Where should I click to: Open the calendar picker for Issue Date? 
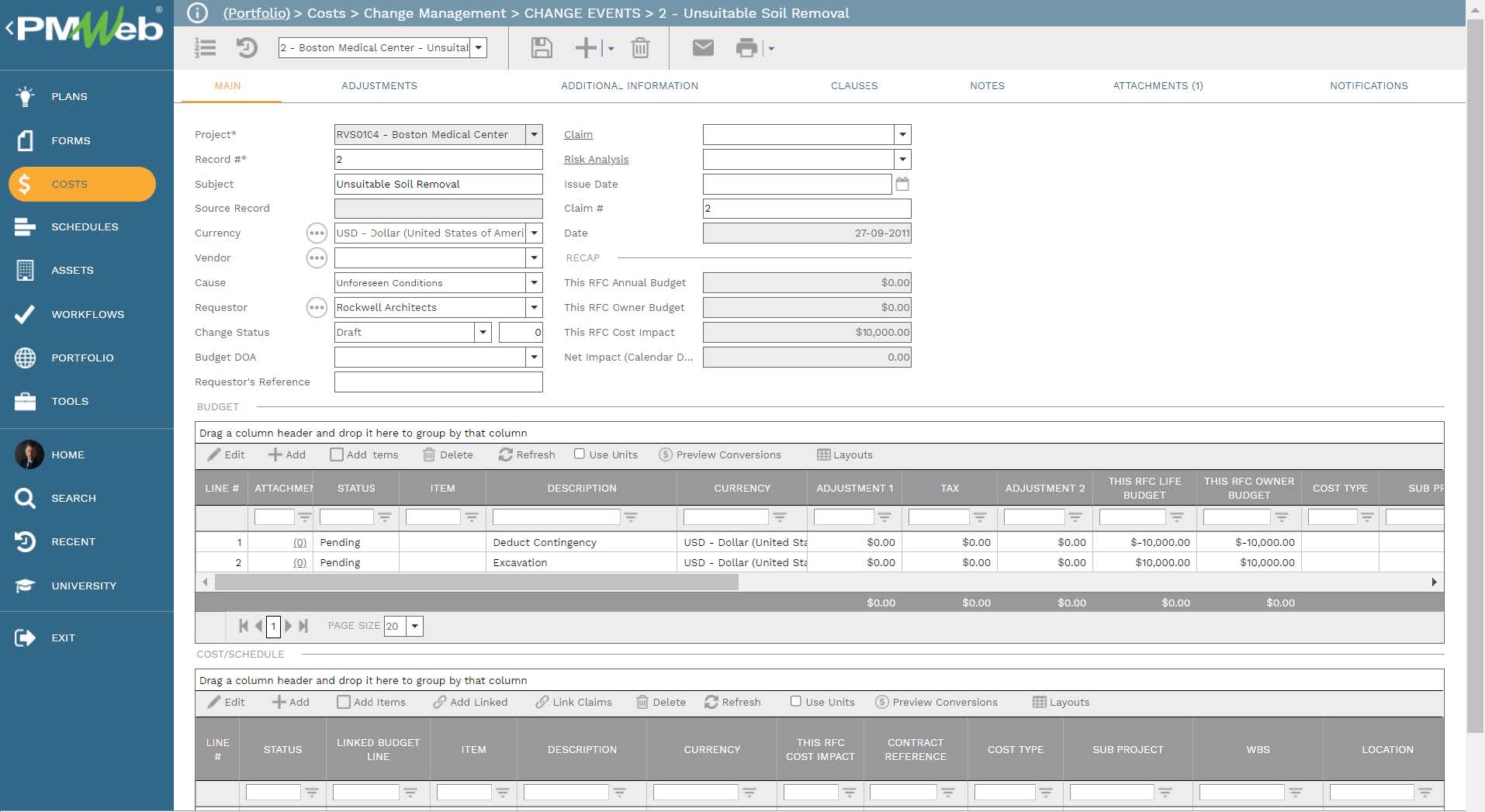[902, 184]
